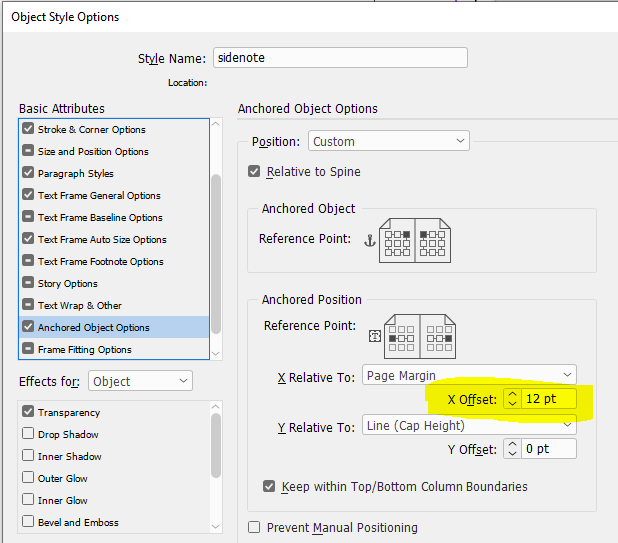This screenshot has width=618, height=543.
Task: Enable the Inner Shadow effect checkbox
Action: tap(28, 456)
